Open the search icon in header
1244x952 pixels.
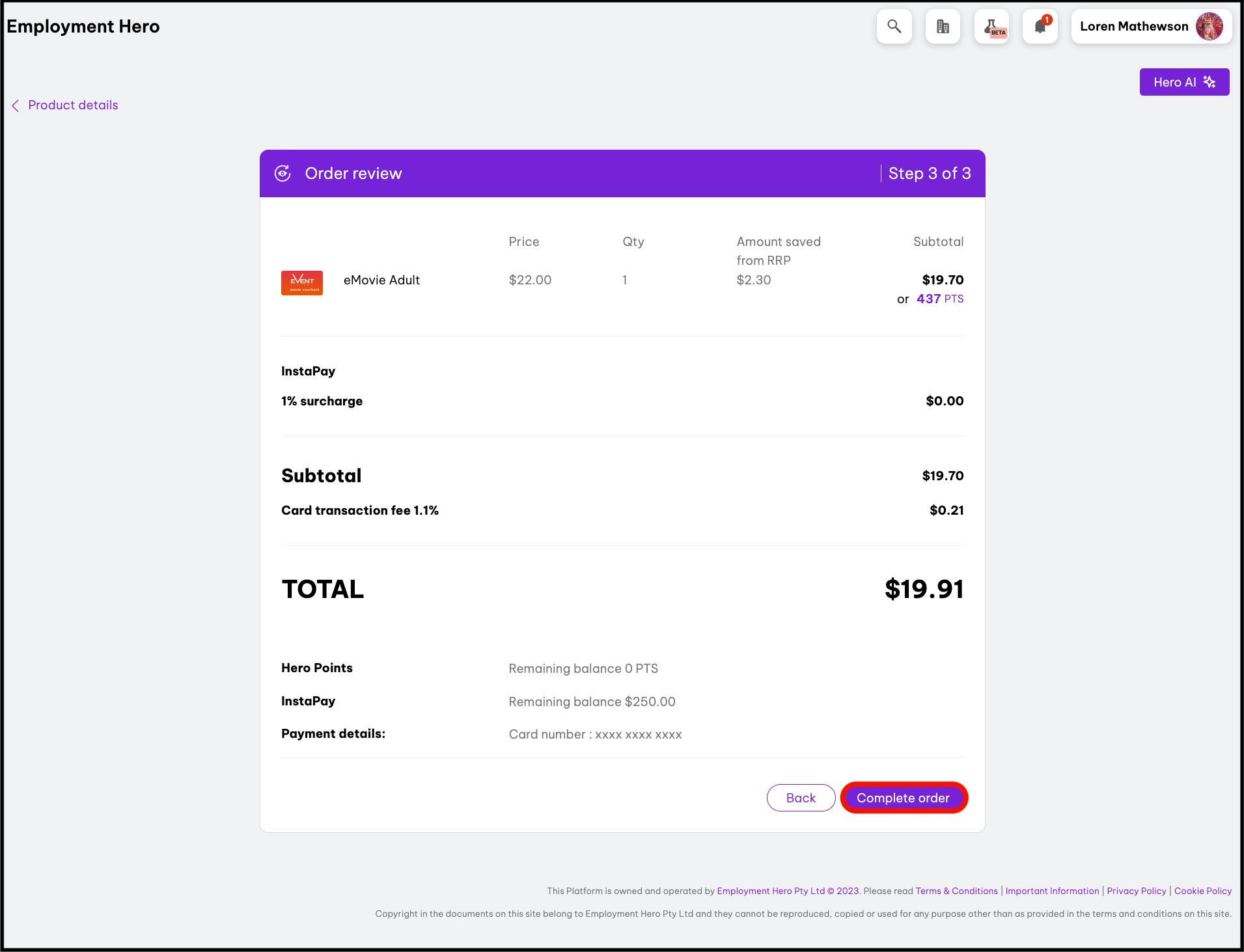(894, 27)
